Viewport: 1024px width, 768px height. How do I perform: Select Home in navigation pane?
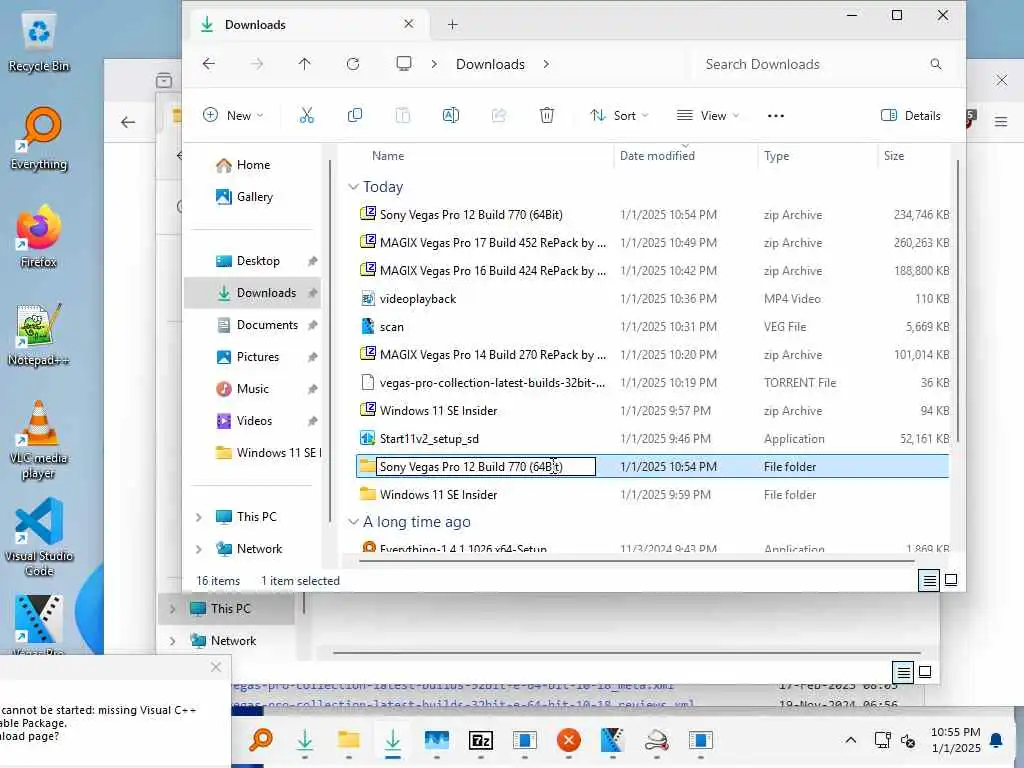coord(253,165)
